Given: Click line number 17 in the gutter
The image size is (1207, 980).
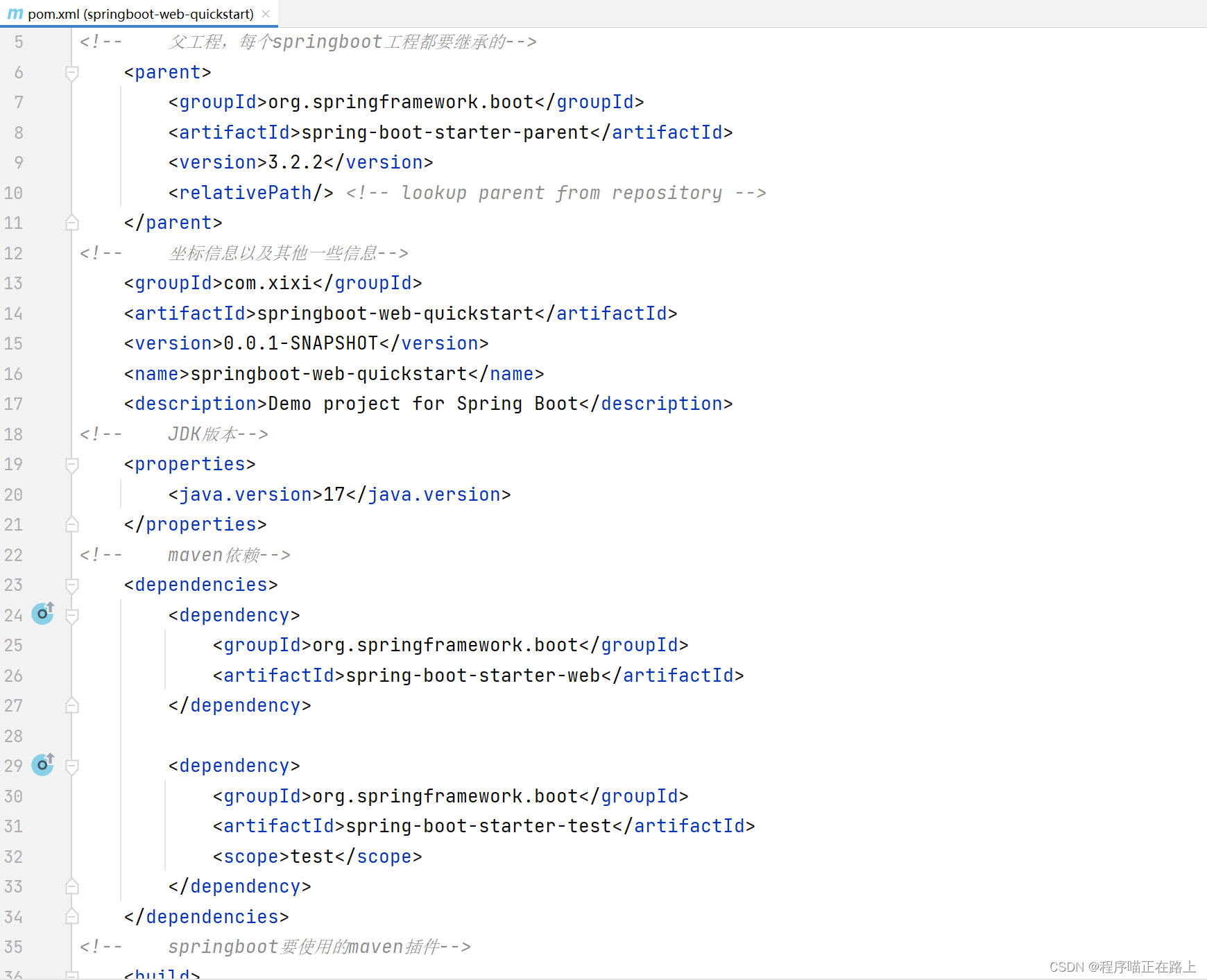Looking at the screenshot, I should [14, 404].
